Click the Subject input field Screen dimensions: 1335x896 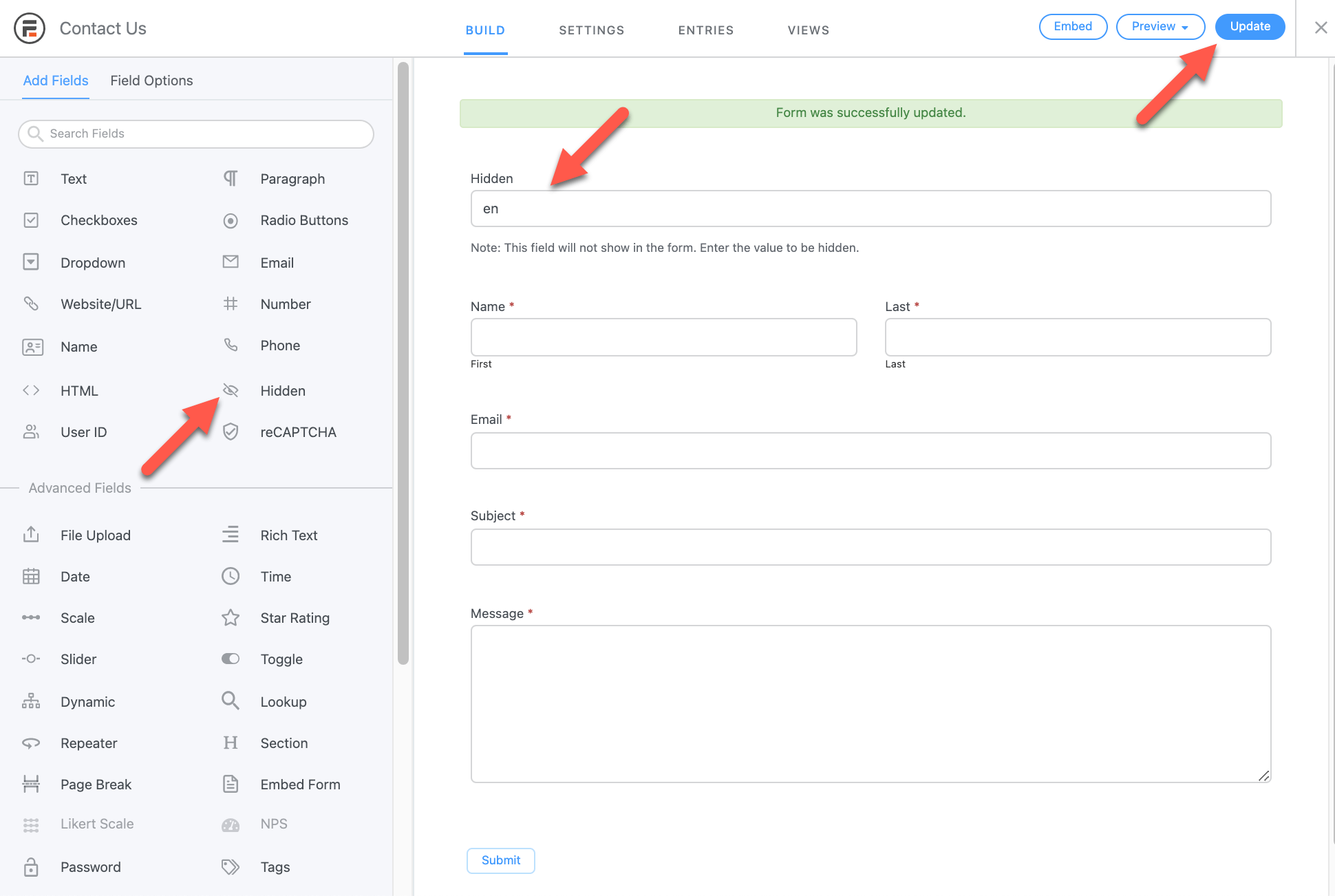point(871,547)
